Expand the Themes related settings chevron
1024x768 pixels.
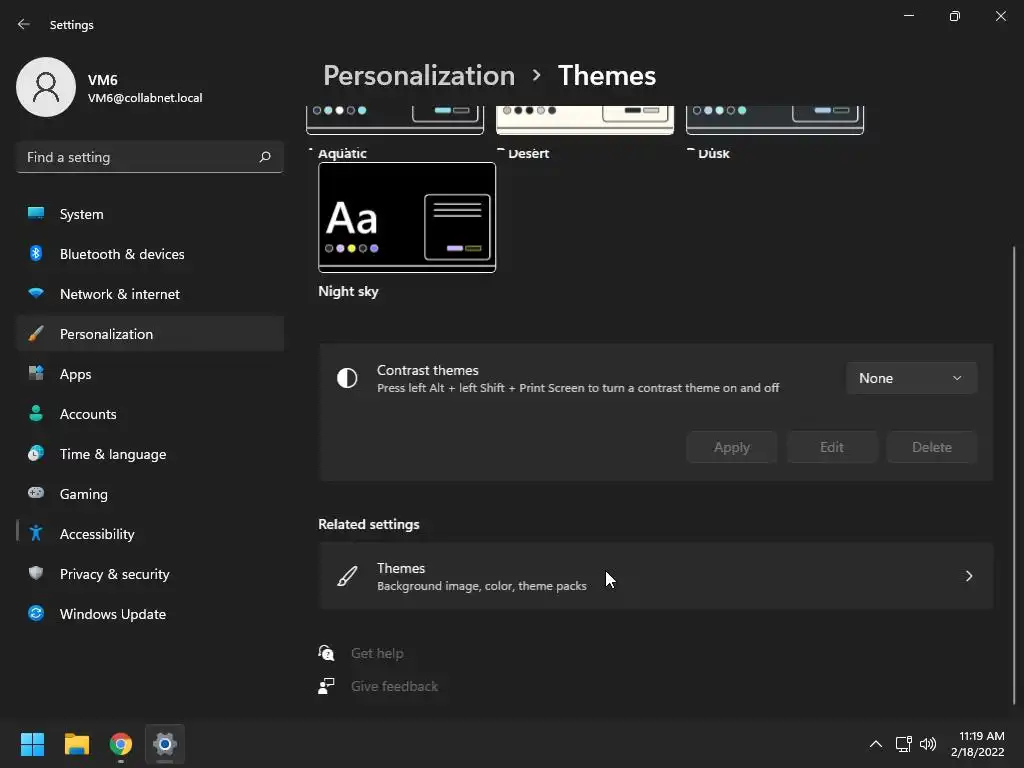click(968, 576)
